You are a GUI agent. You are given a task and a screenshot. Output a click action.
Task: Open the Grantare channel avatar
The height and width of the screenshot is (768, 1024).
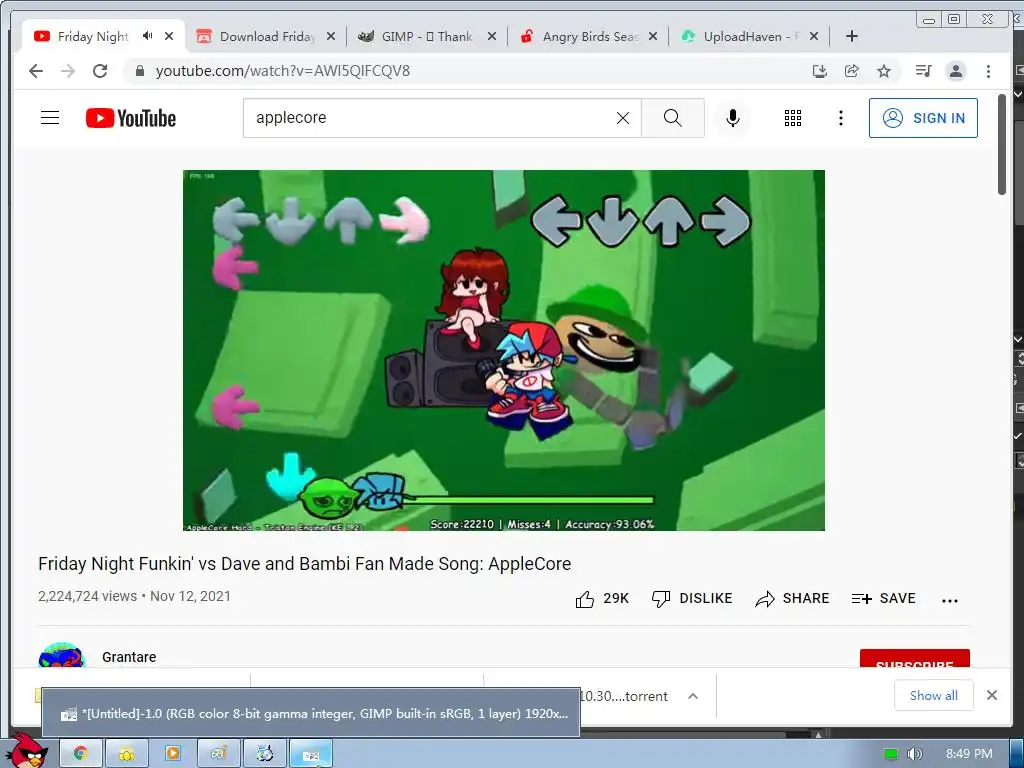(x=61, y=655)
